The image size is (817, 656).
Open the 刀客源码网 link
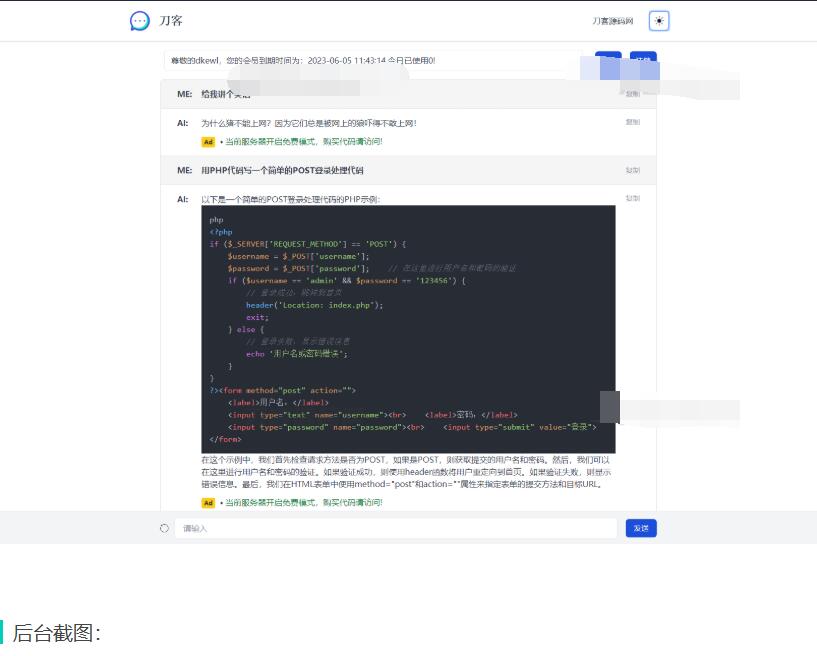click(612, 20)
